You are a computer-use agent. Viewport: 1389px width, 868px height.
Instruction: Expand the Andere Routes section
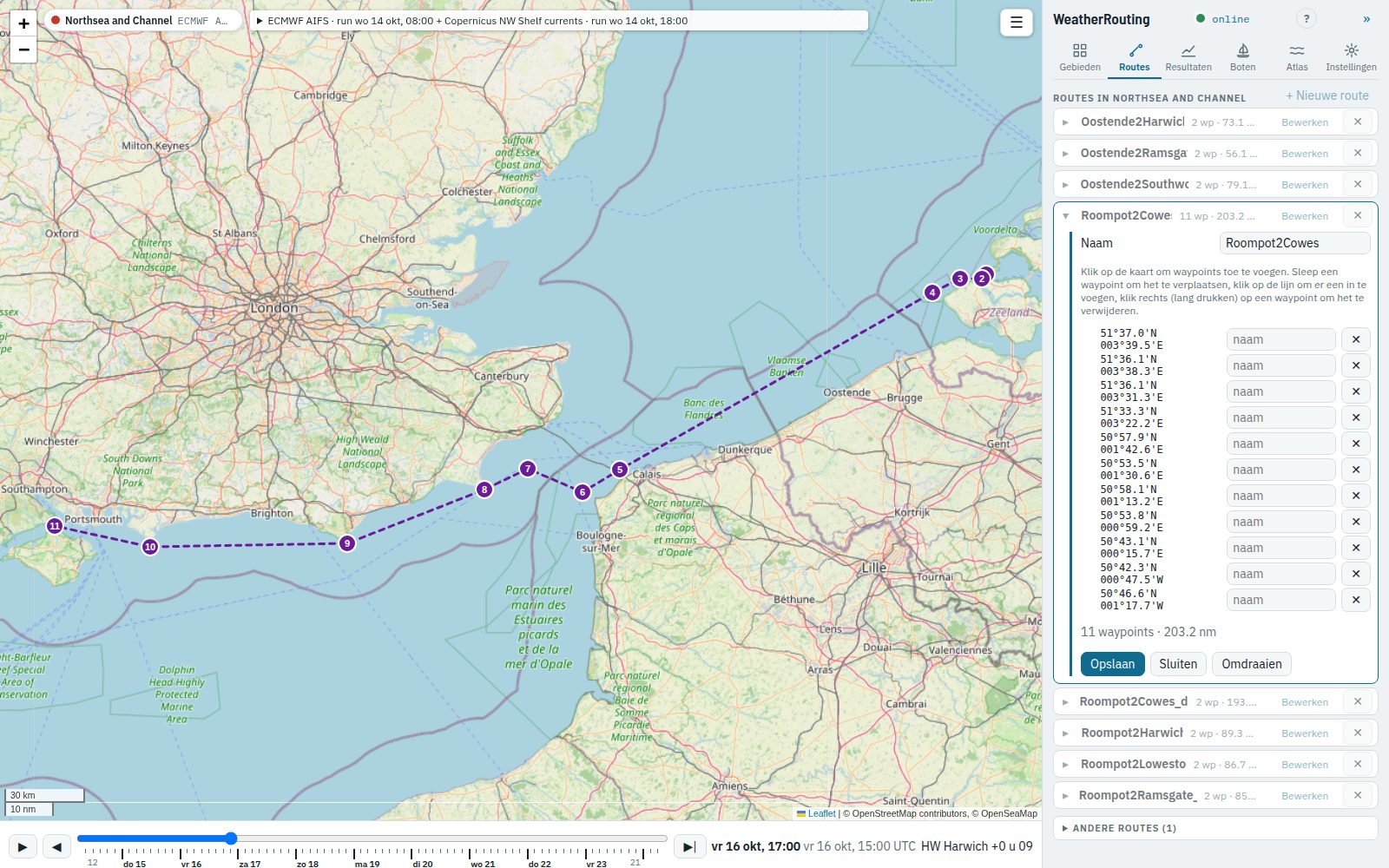(1215, 828)
